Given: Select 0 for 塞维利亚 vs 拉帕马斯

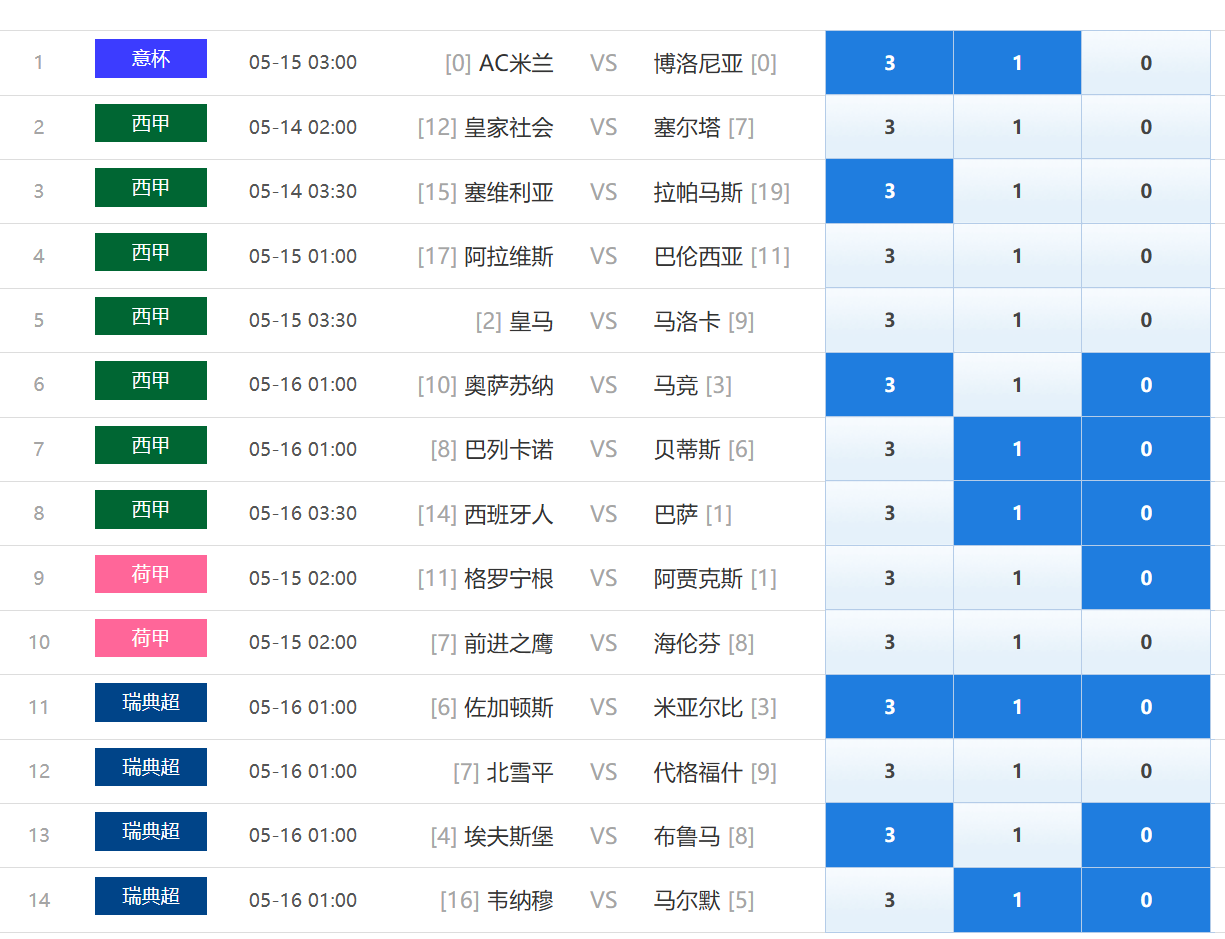Looking at the screenshot, I should pyautogui.click(x=1146, y=191).
